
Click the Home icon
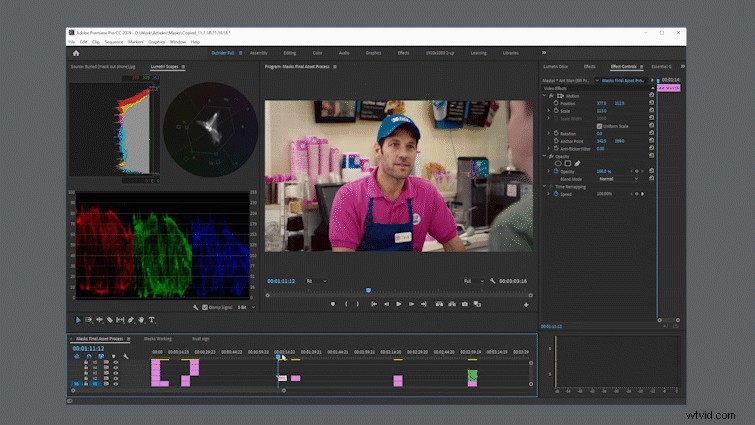[76, 53]
